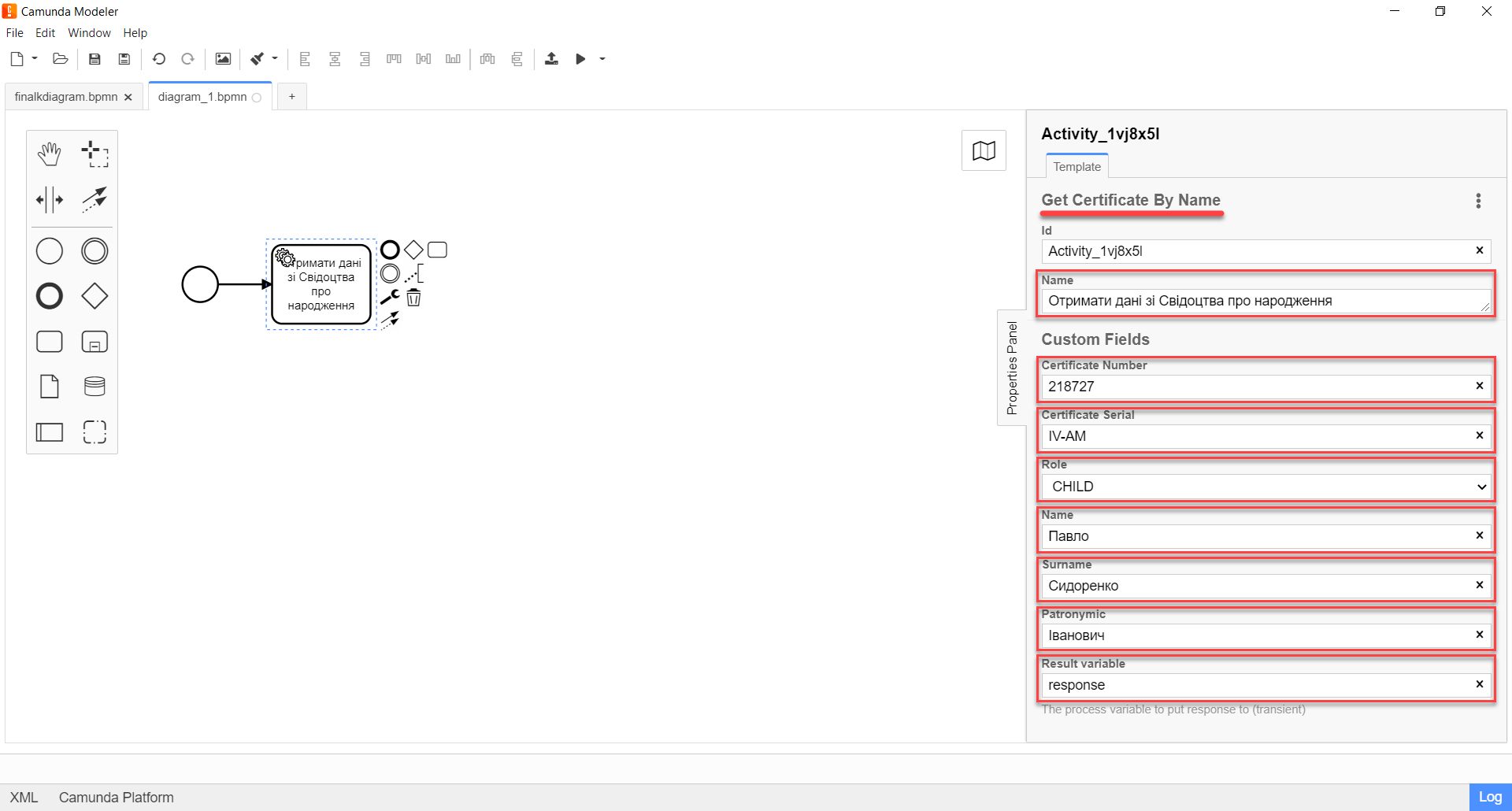Add new diagram tab with plus
Image resolution: width=1512 pixels, height=811 pixels.
point(291,97)
